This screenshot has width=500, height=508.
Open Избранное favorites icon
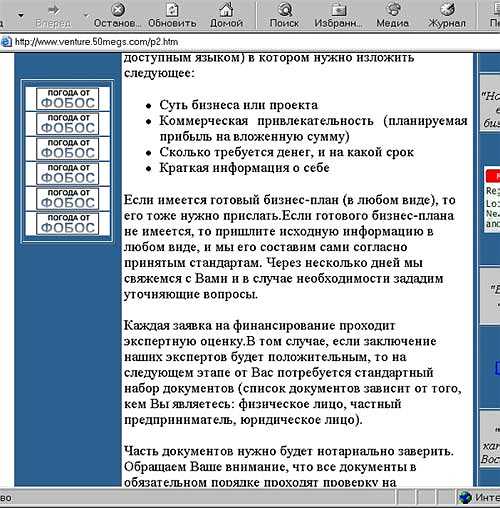click(x=338, y=10)
